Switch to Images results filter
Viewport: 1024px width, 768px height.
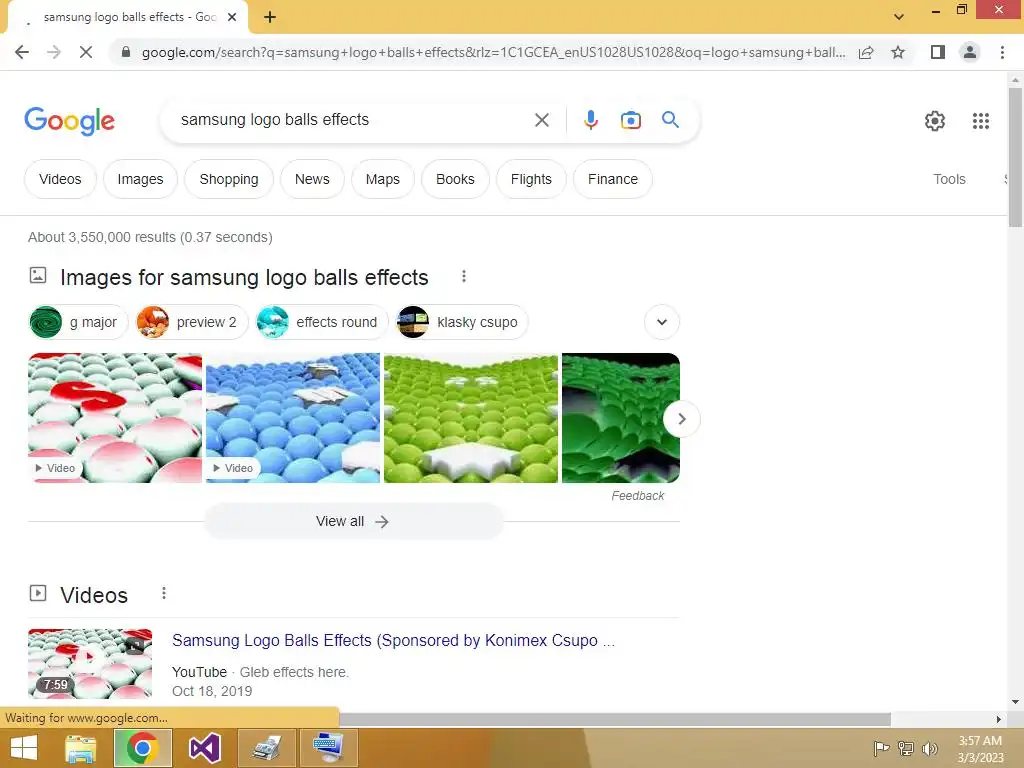tap(140, 179)
